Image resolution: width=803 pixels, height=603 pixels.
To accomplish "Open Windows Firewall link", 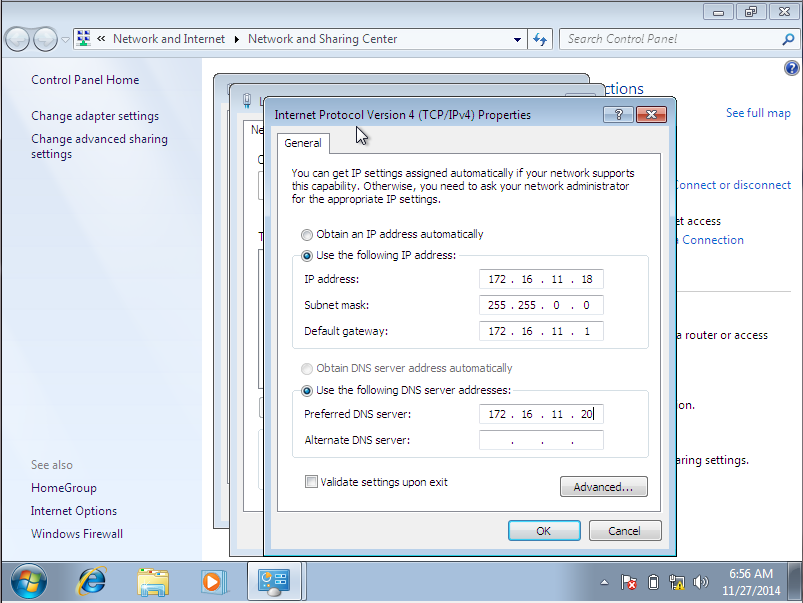I will click(77, 534).
